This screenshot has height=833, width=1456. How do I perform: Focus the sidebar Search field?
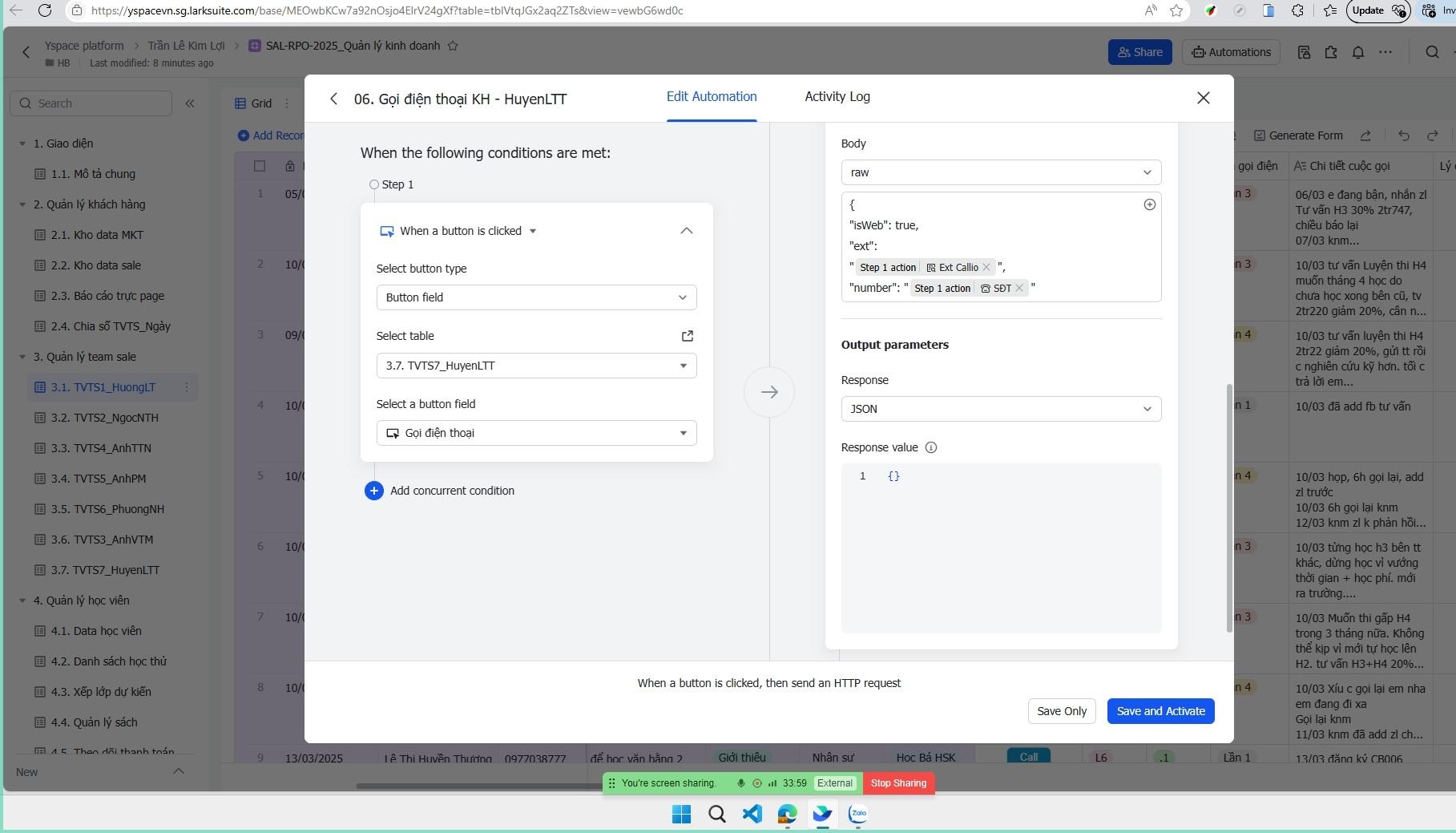click(91, 103)
